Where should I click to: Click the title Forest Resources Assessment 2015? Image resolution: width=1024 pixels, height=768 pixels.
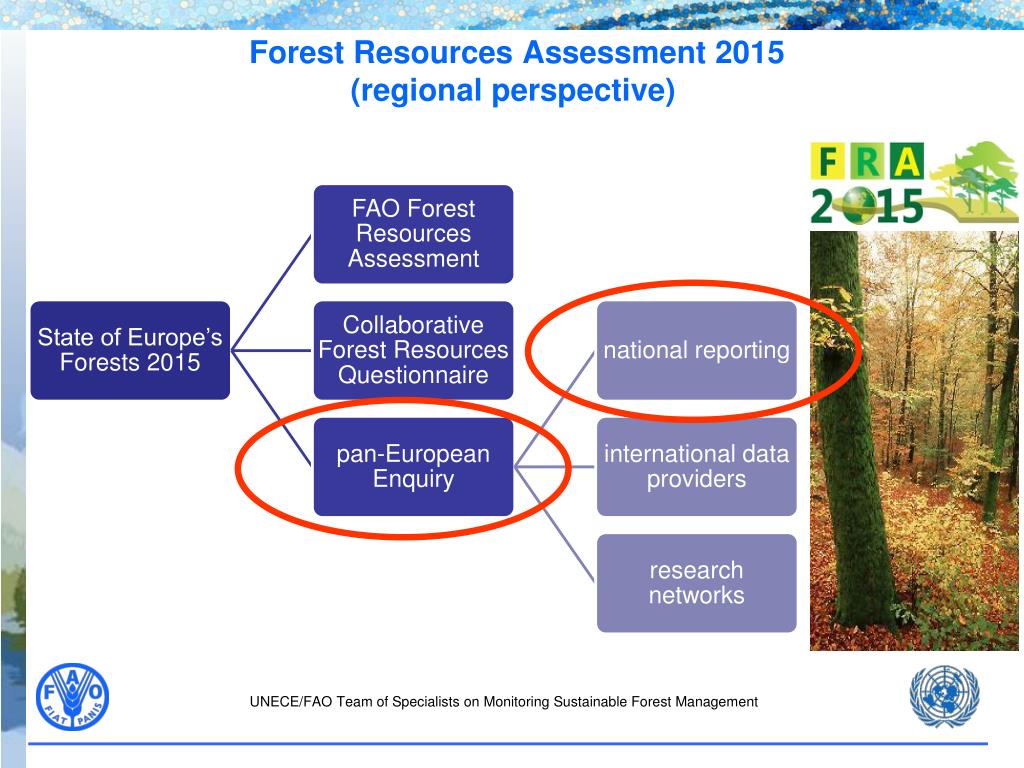pos(517,52)
